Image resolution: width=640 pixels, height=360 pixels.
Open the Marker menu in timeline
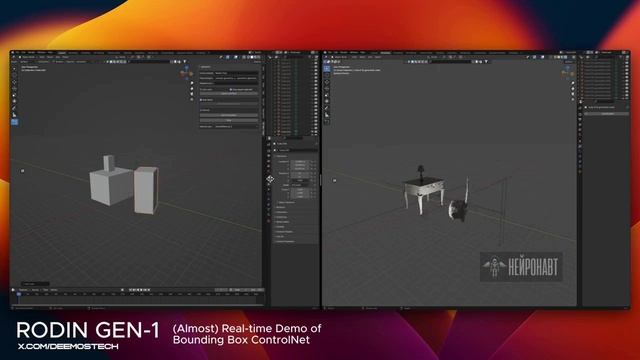click(x=53, y=290)
